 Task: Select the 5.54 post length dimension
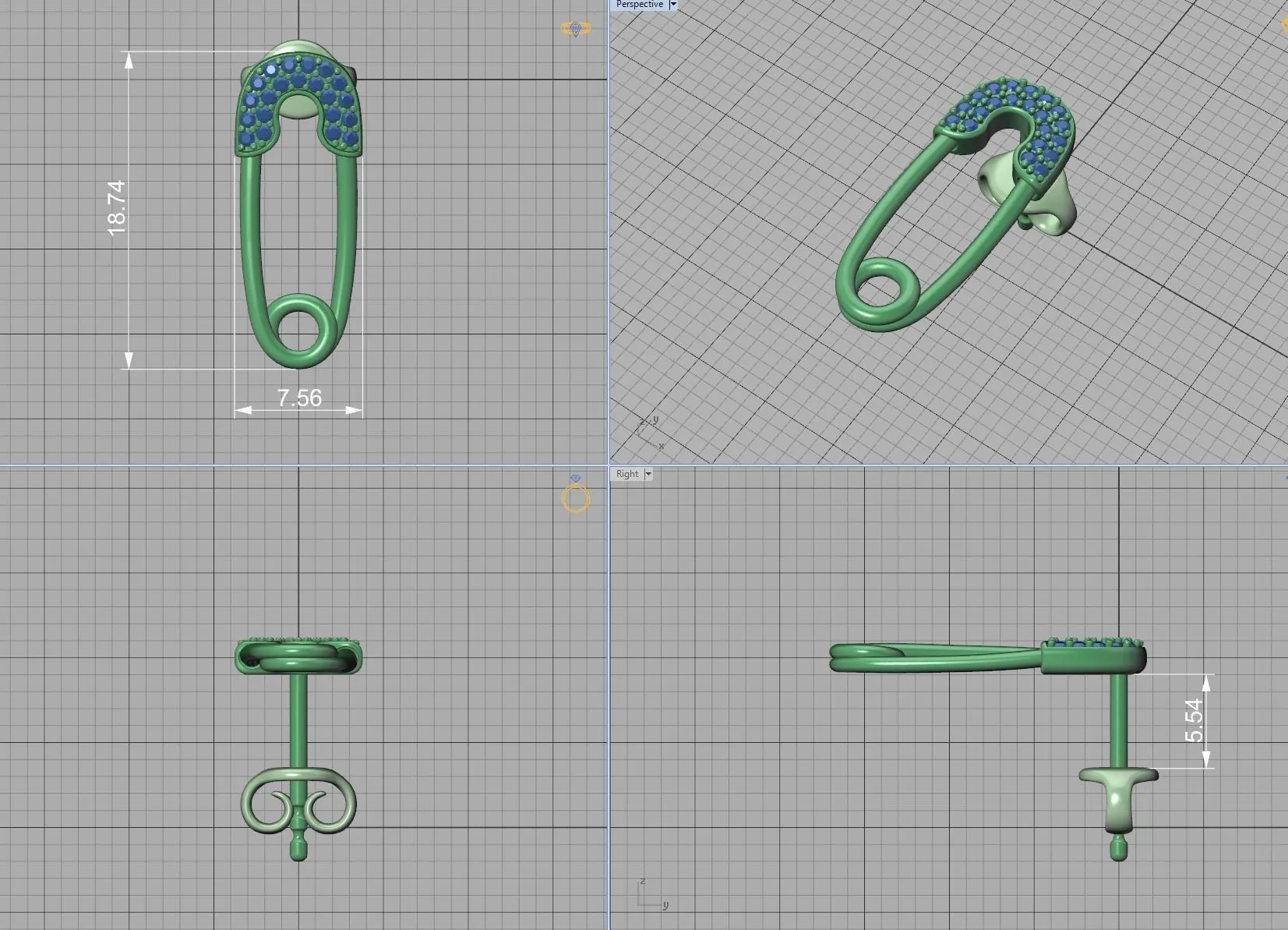1194,721
